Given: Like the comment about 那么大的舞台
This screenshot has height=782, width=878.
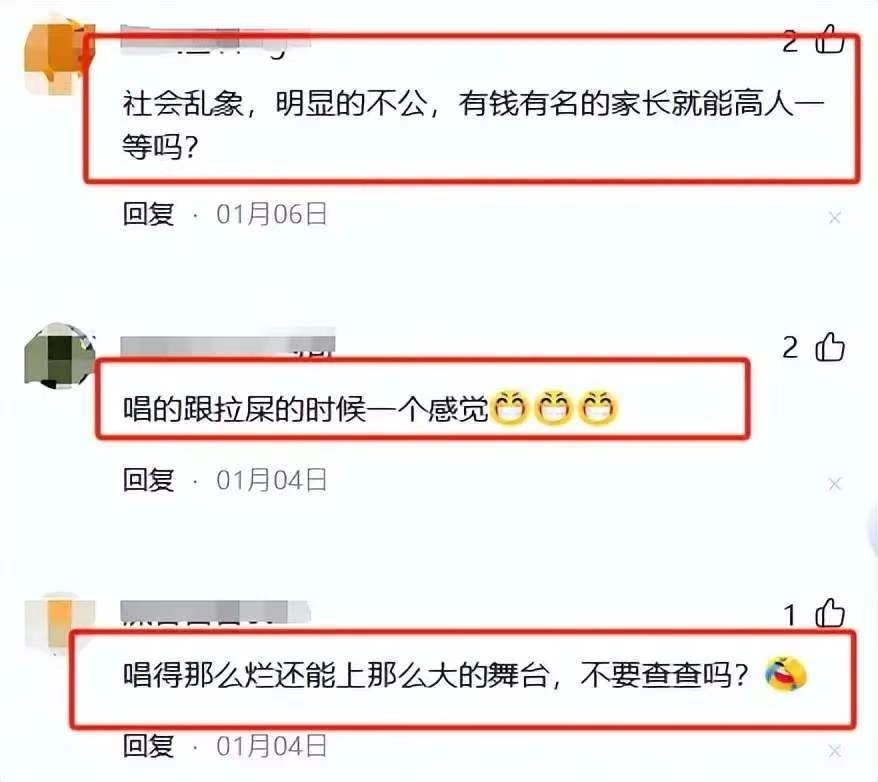Looking at the screenshot, I should 830,614.
